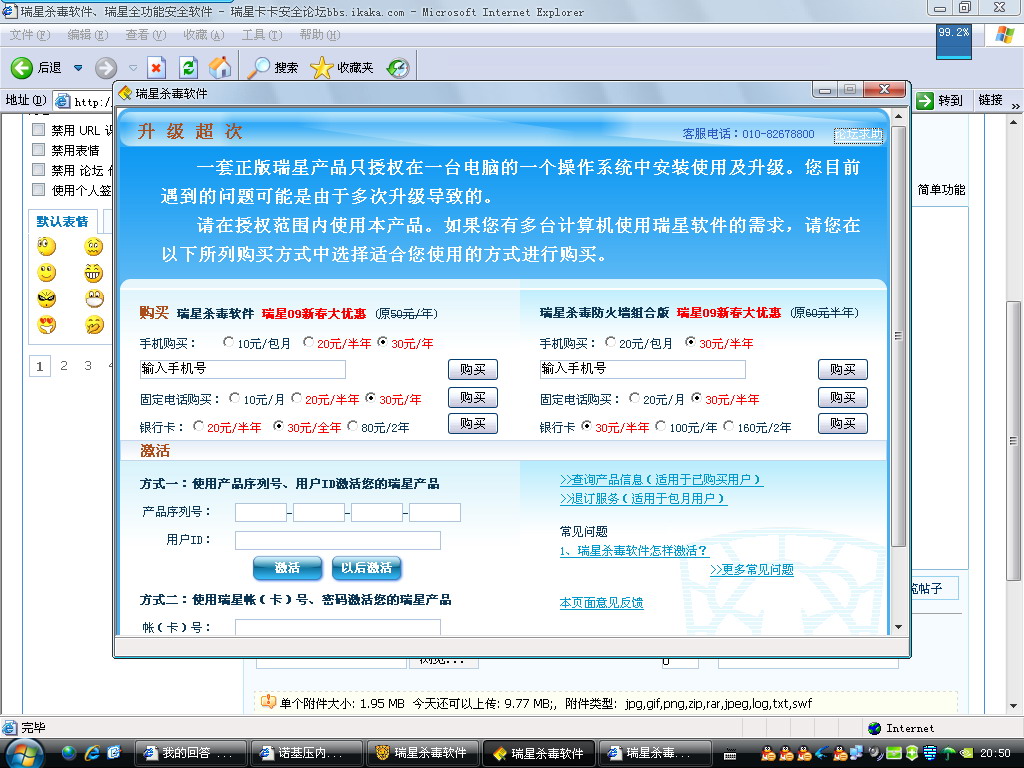Click the green Refresh page icon

[x=188, y=67]
